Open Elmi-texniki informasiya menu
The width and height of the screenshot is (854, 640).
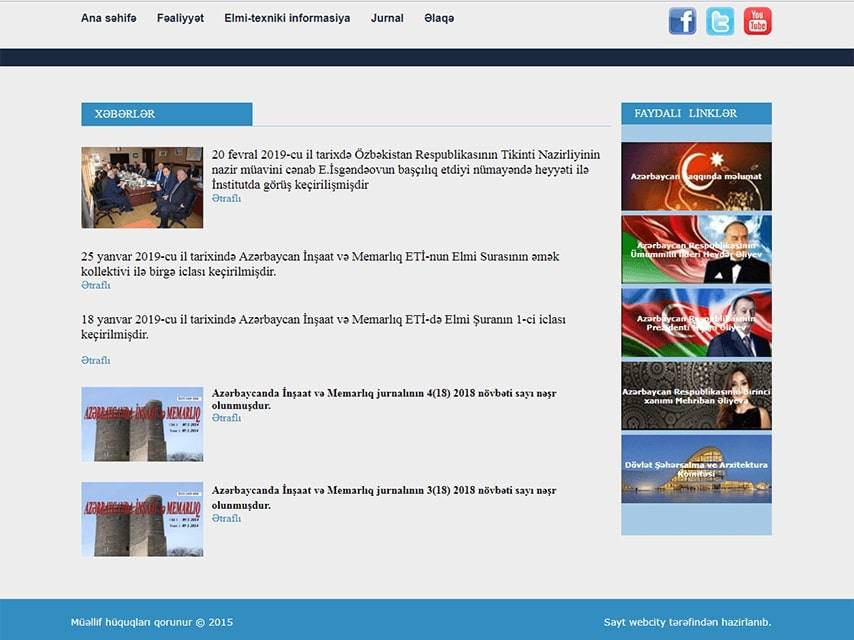point(287,18)
